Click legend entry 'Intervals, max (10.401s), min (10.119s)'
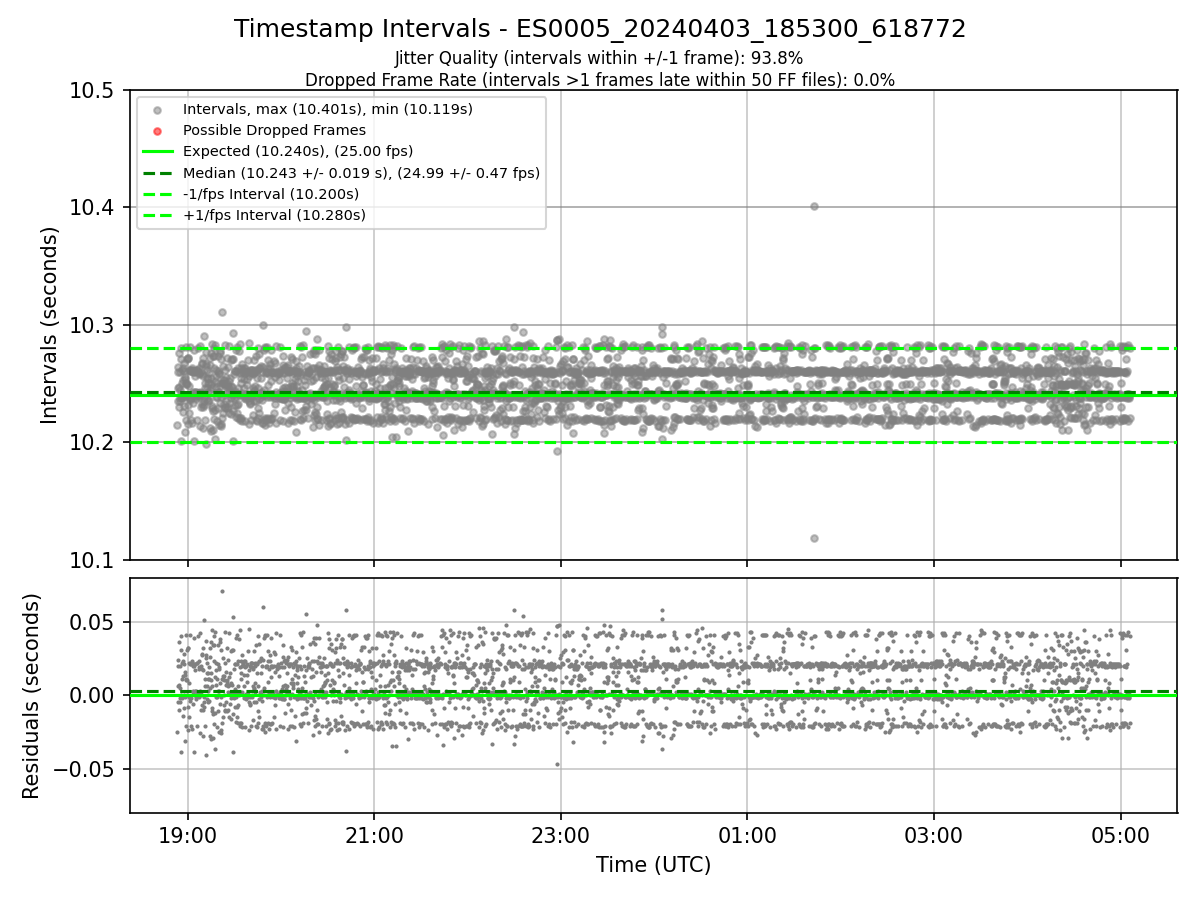Viewport: 1200px width, 900px height. pos(328,108)
